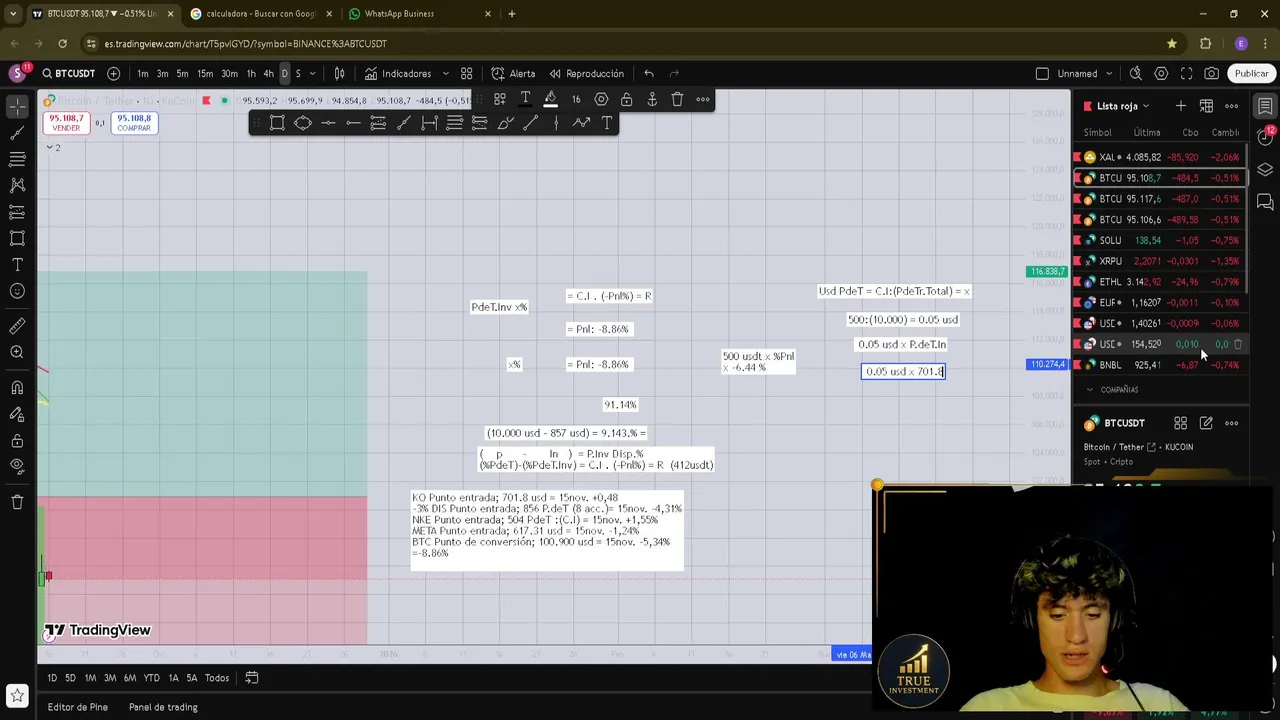Screen dimensions: 1280x720
Task: Undo the last chart action
Action: click(649, 73)
